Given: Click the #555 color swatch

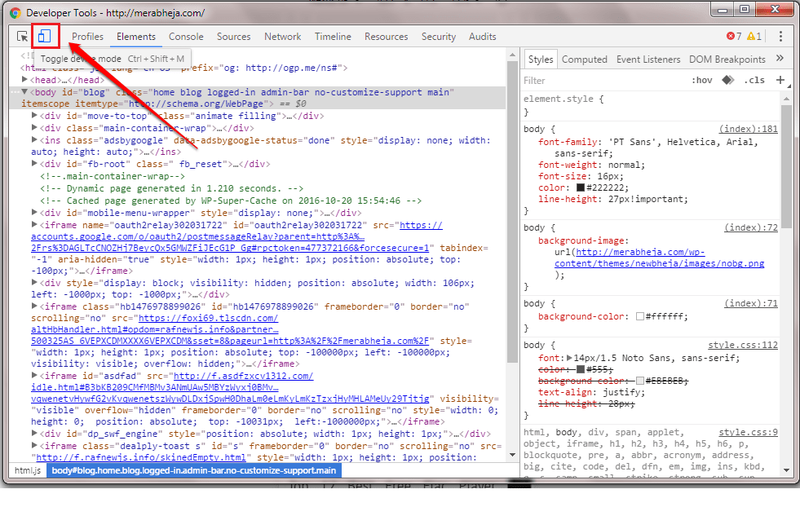Looking at the screenshot, I should point(580,369).
